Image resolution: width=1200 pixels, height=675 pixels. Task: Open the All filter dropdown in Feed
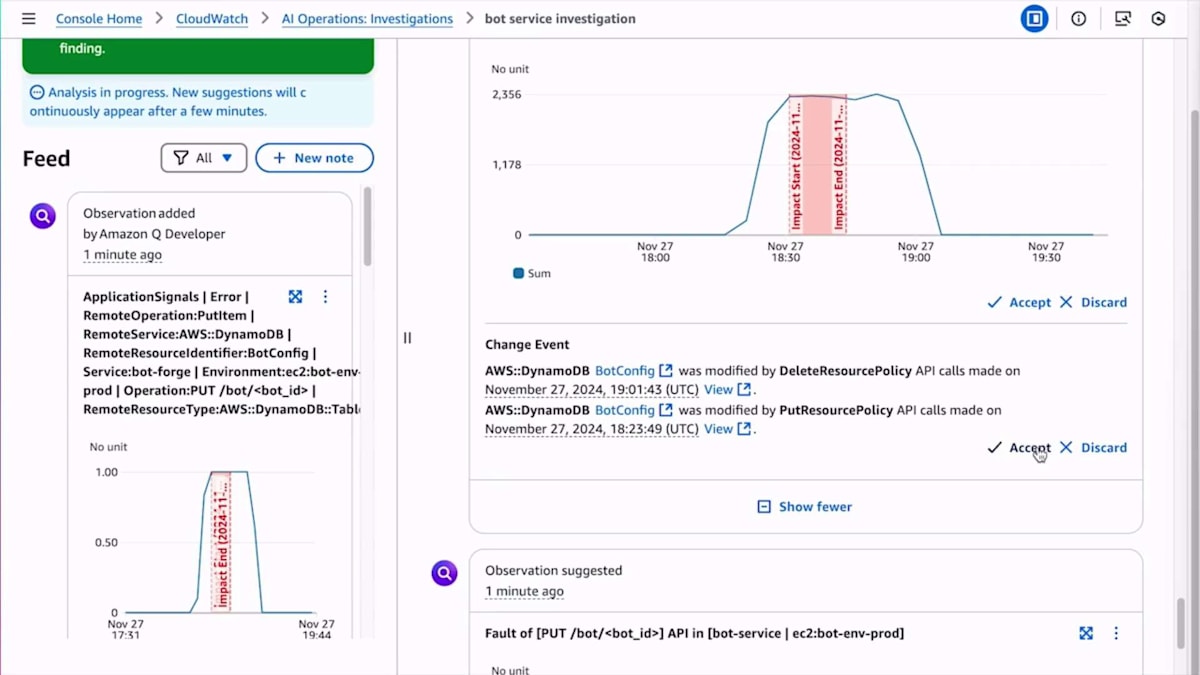tap(204, 158)
